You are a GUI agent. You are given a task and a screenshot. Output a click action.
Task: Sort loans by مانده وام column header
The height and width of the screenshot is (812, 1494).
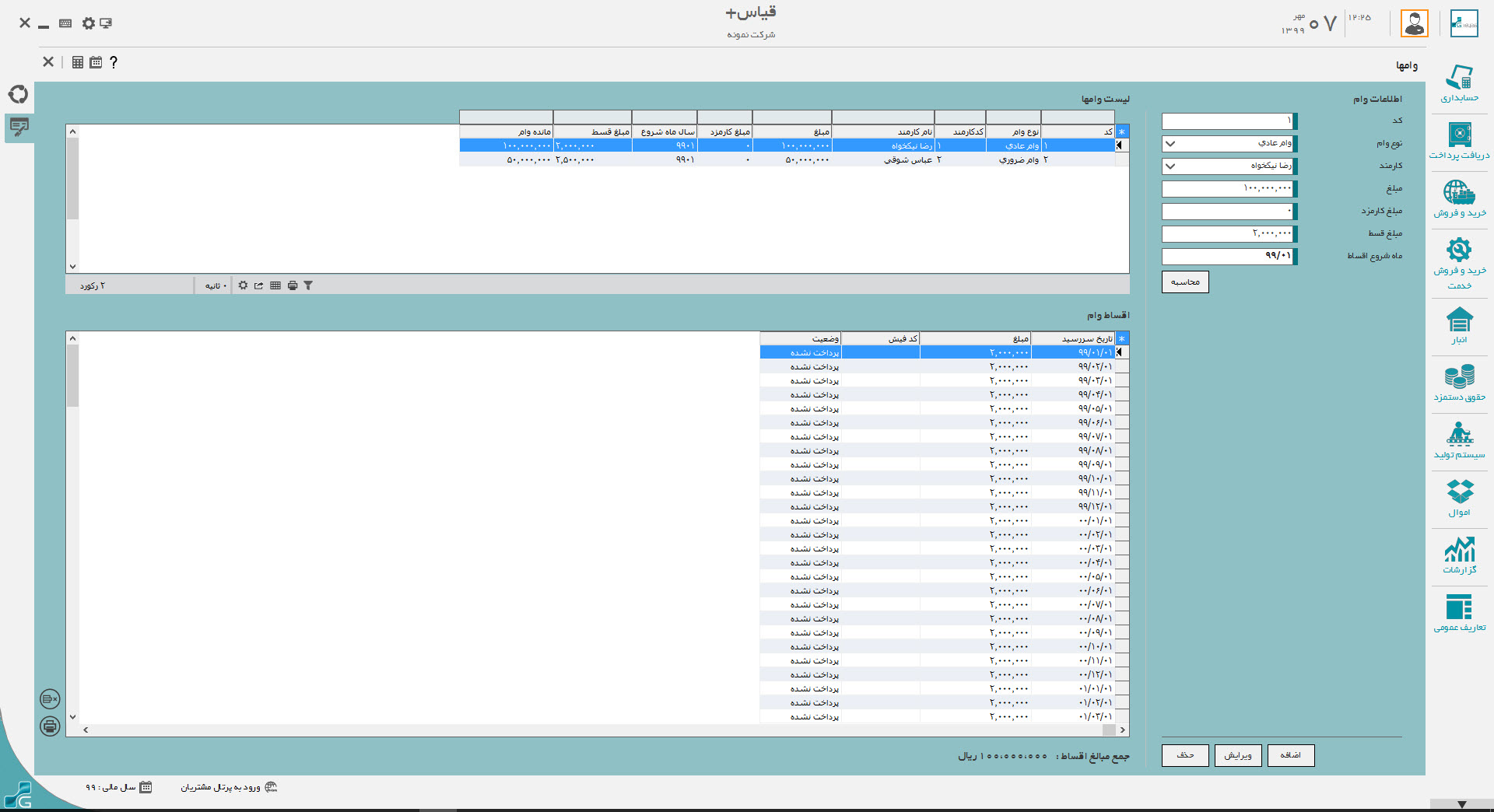(507, 132)
